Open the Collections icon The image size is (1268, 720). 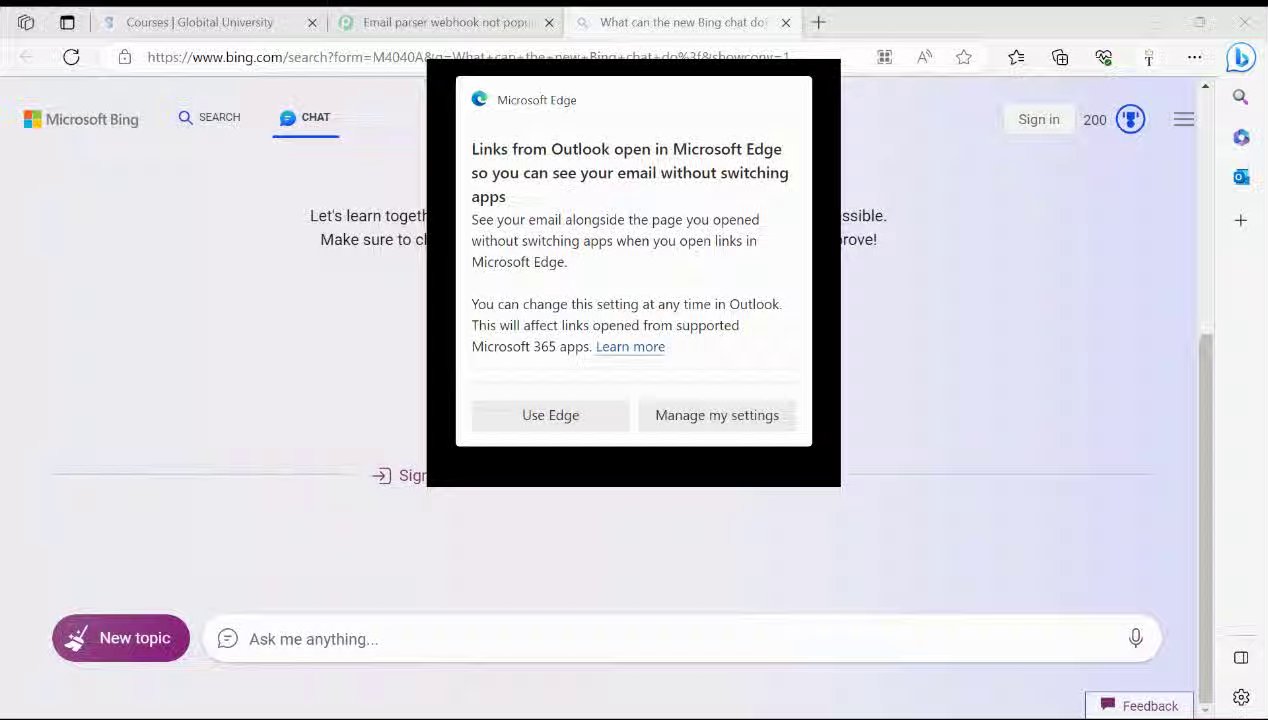coord(1060,57)
